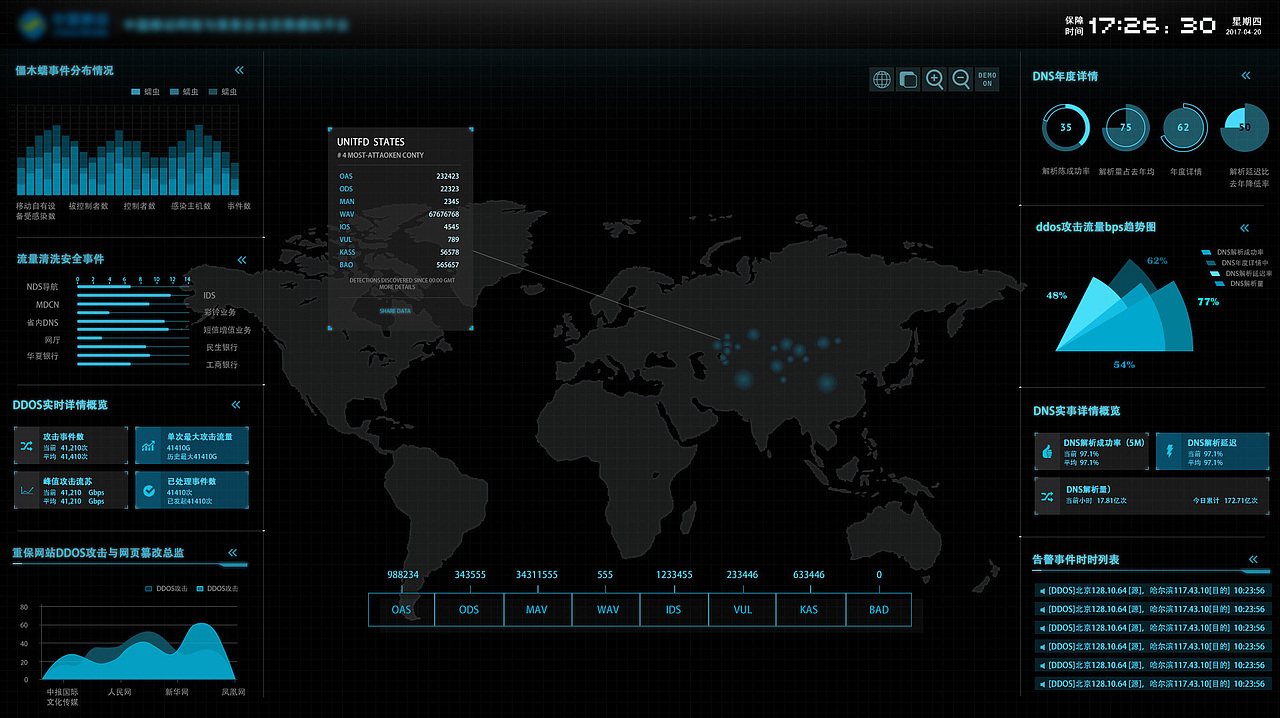Image resolution: width=1280 pixels, height=718 pixels.
Task: Click the value 988234 above OAS
Action: pos(402,575)
